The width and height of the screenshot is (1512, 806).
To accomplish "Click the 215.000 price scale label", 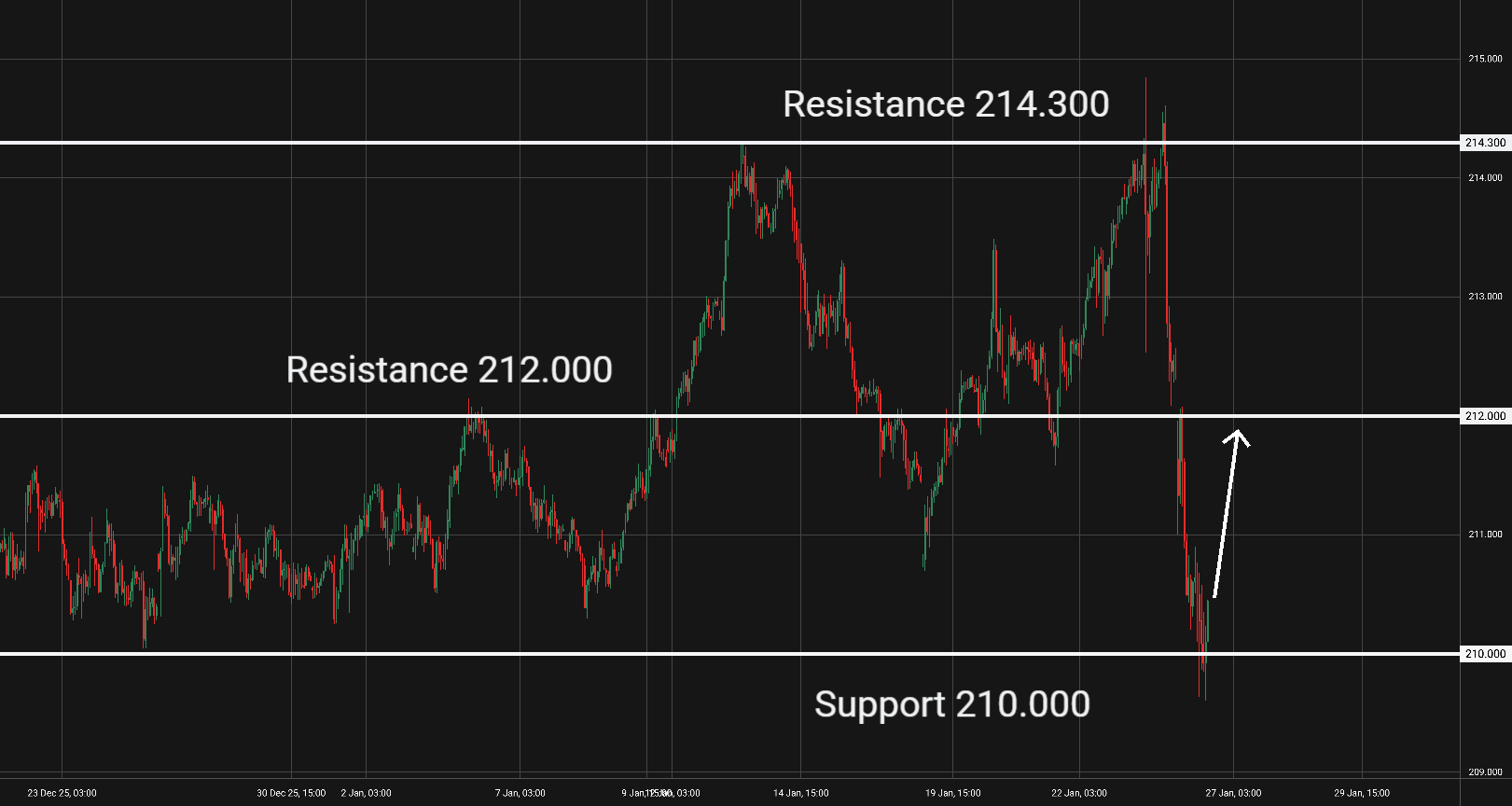I will 1485,59.
